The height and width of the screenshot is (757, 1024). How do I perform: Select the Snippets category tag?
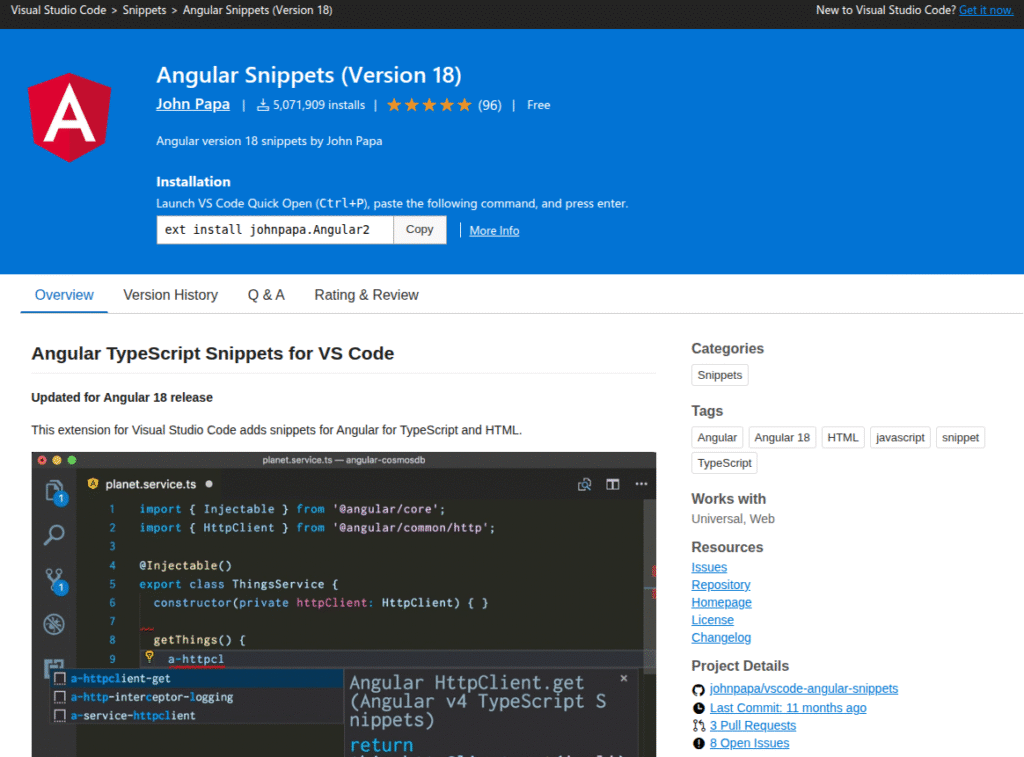(720, 375)
